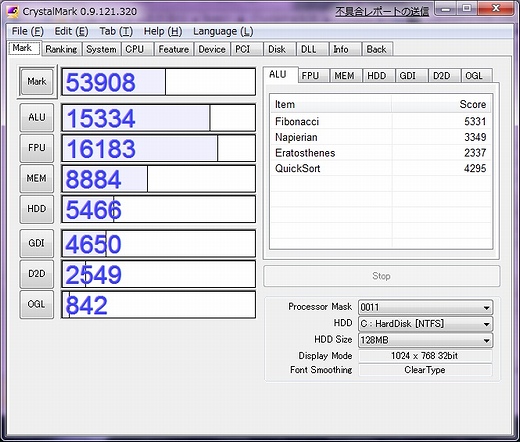Switch to the Info tab
The height and width of the screenshot is (442, 520).
point(345,49)
